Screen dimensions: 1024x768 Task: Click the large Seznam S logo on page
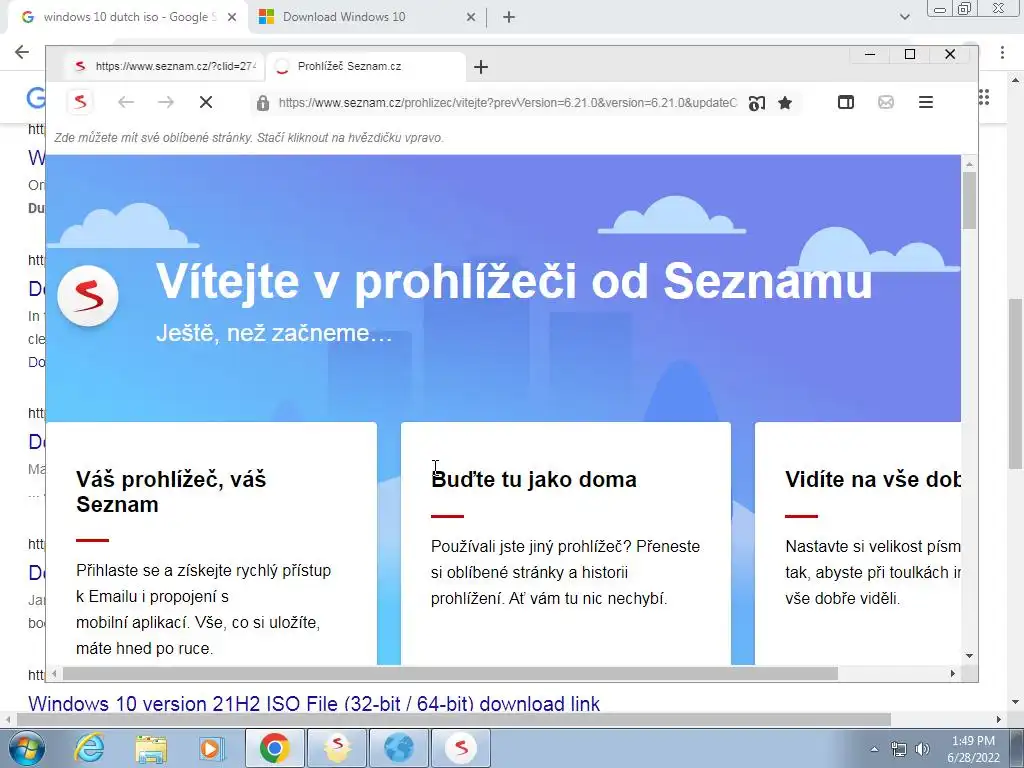[88, 296]
